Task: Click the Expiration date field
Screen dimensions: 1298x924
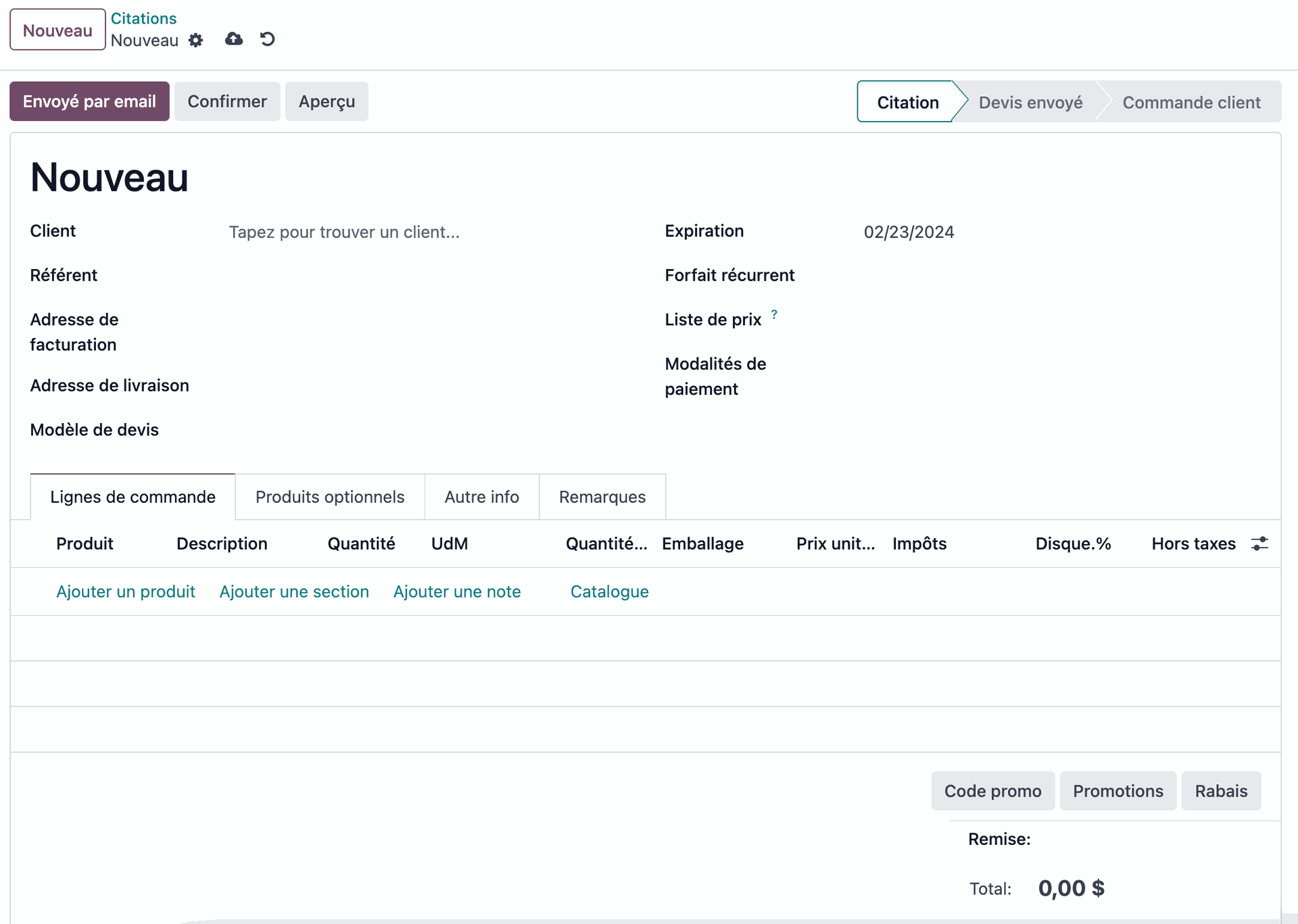Action: point(909,232)
